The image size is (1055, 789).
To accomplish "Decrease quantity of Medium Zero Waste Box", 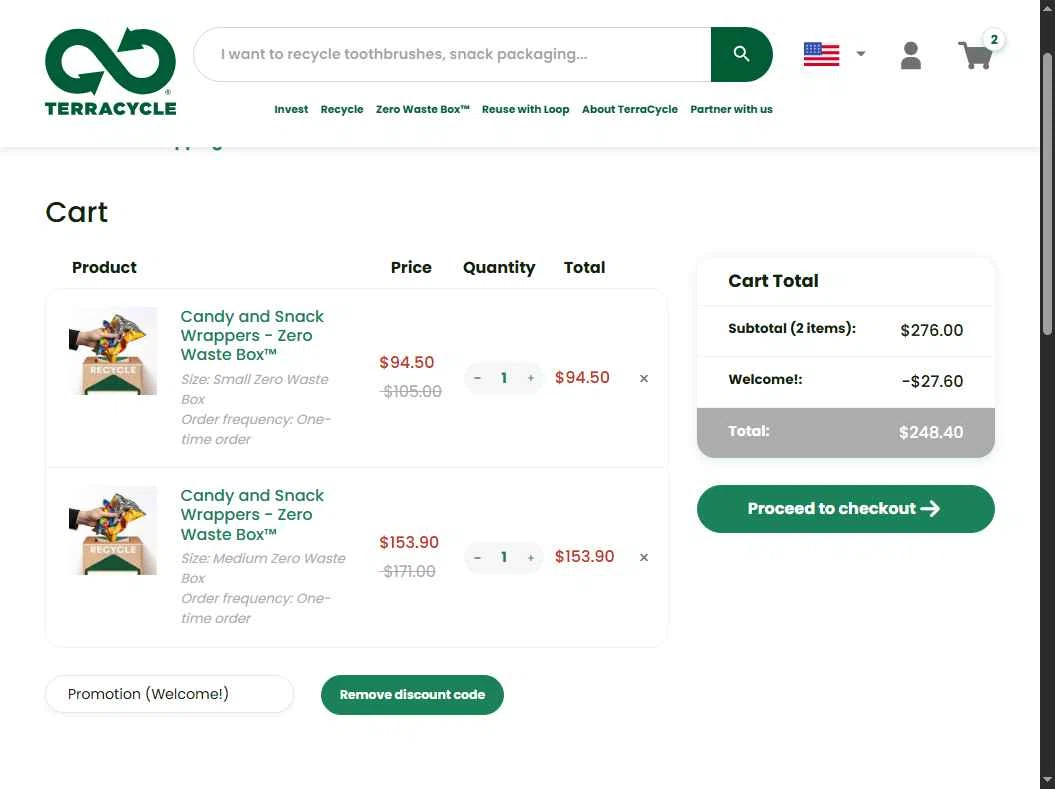I will coord(477,558).
